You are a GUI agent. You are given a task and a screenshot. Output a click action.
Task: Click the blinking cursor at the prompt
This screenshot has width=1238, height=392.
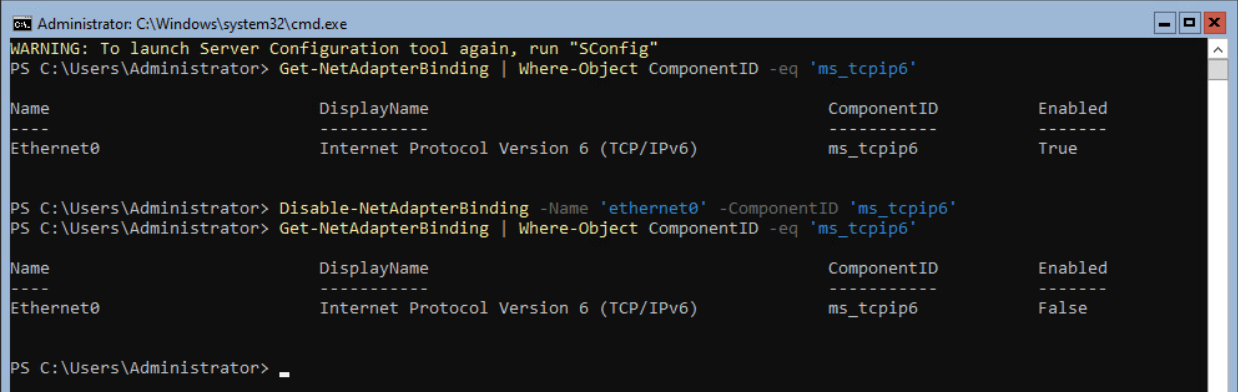pyautogui.click(x=284, y=373)
